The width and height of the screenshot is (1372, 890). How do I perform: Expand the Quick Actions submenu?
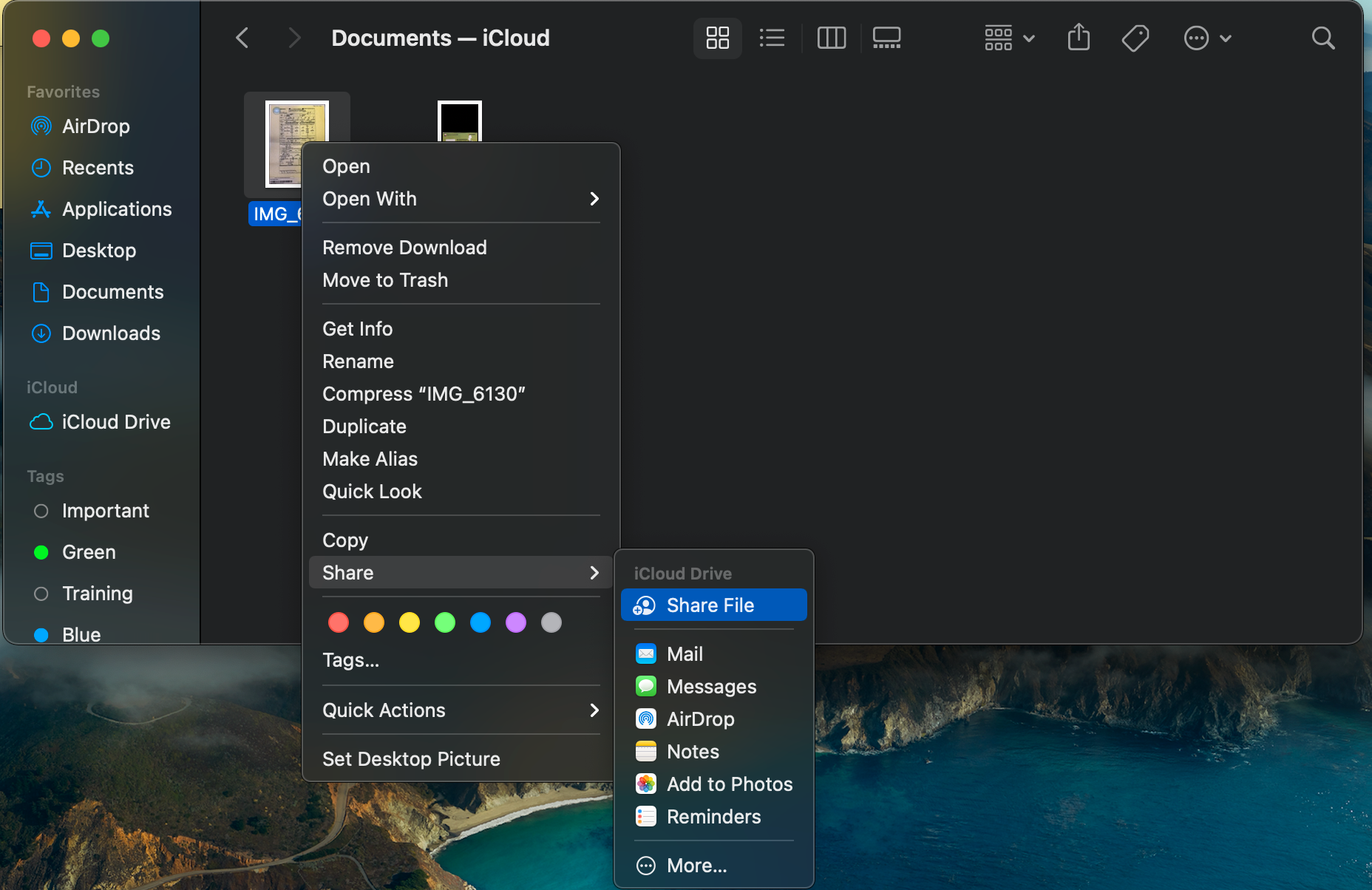tap(461, 710)
